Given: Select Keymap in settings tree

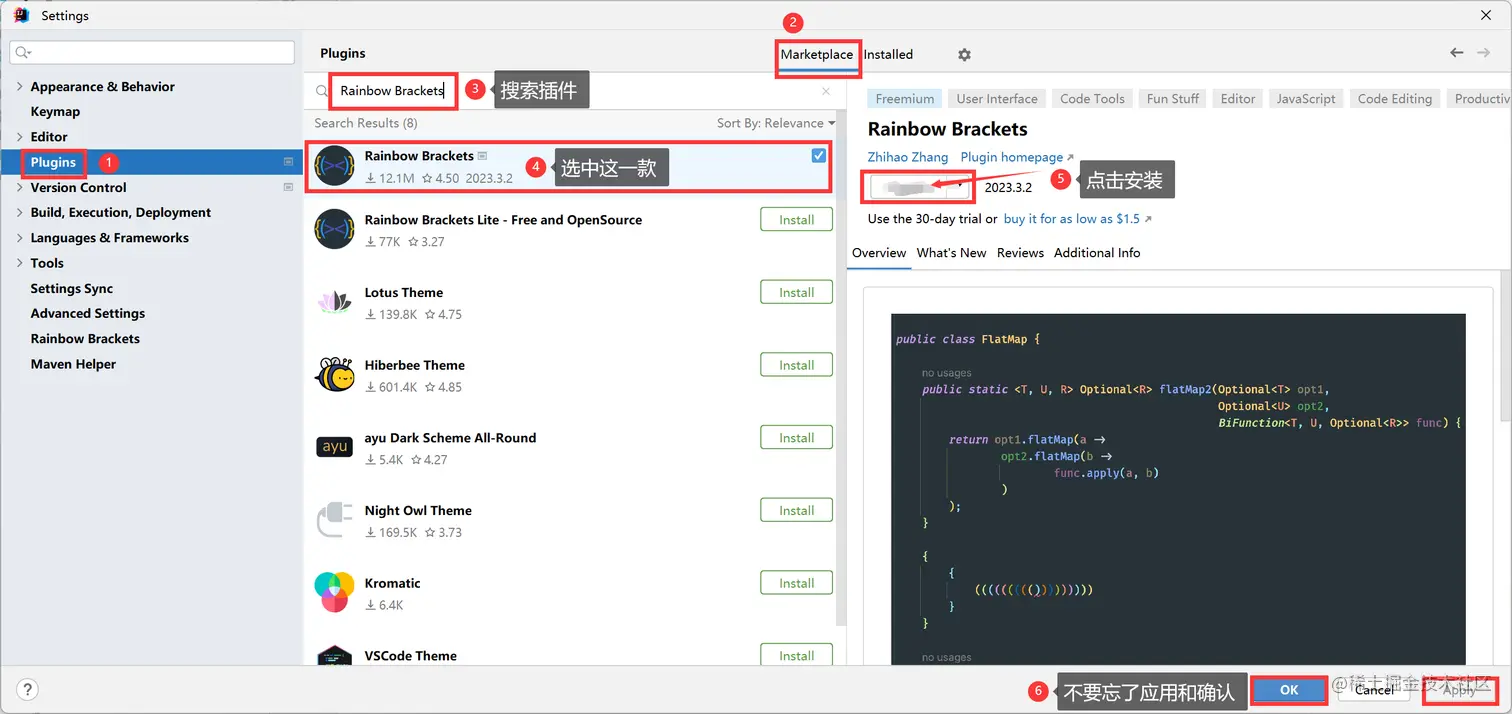Looking at the screenshot, I should (x=55, y=112).
